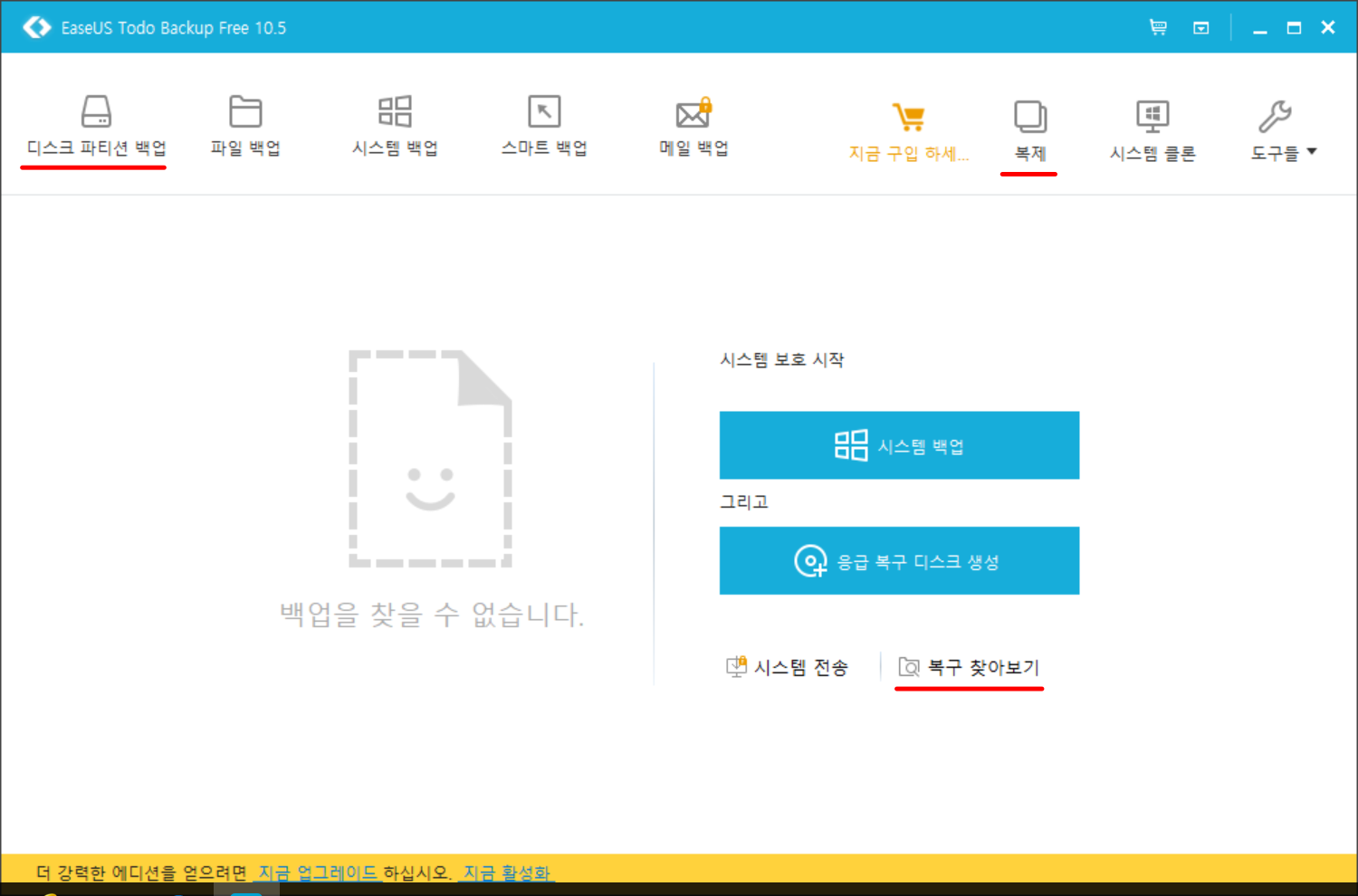1358x896 pixels.
Task: Click the 지금 업그레이드 link
Action: coord(317,872)
